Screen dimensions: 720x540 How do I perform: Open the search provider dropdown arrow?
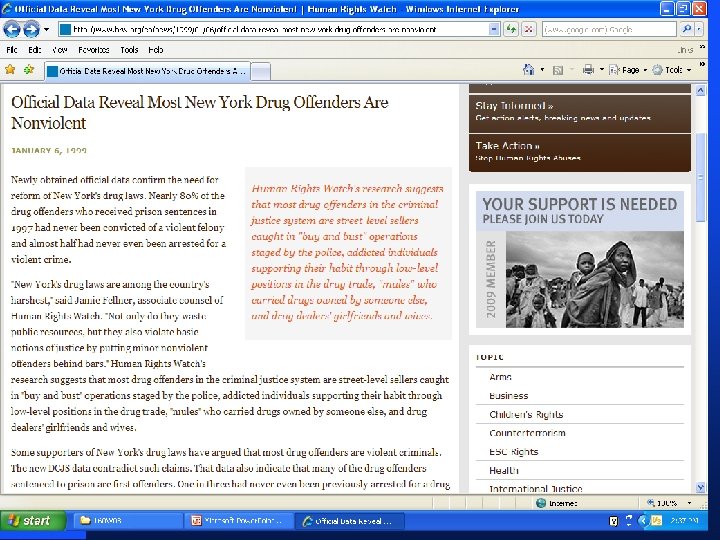tap(699, 30)
